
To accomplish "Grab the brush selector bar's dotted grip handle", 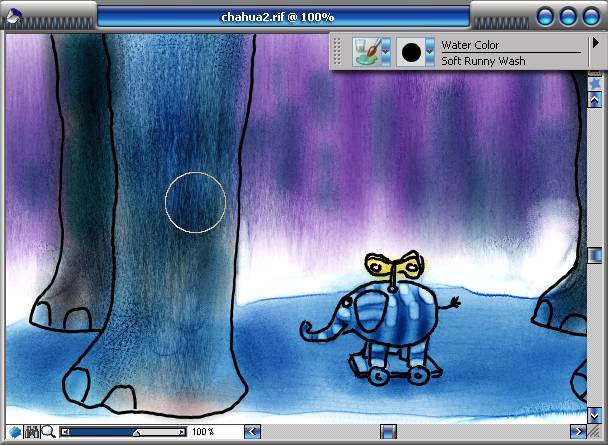I will [x=337, y=51].
